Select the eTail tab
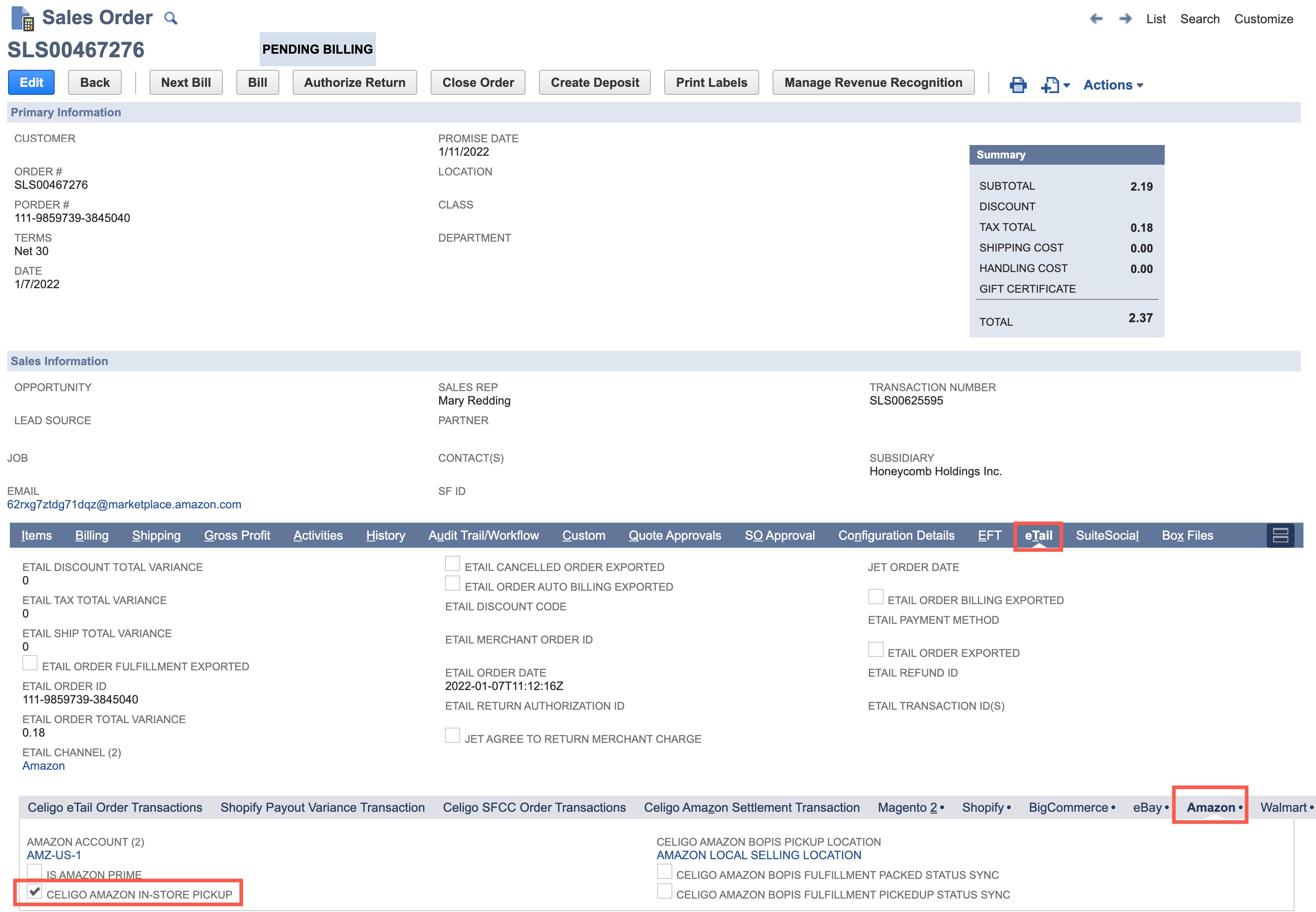 pyautogui.click(x=1038, y=535)
